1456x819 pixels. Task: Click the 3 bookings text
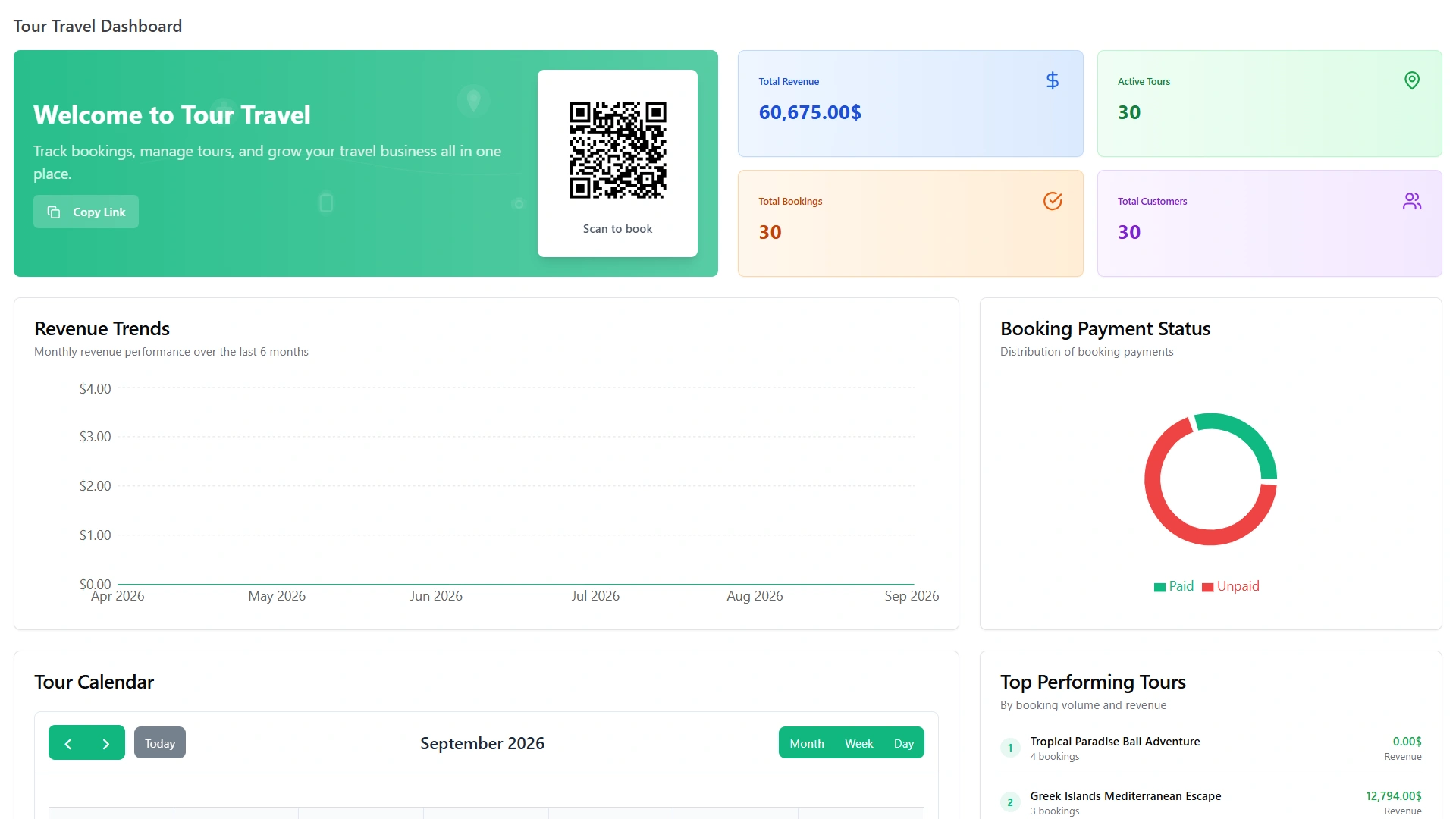point(1054,811)
